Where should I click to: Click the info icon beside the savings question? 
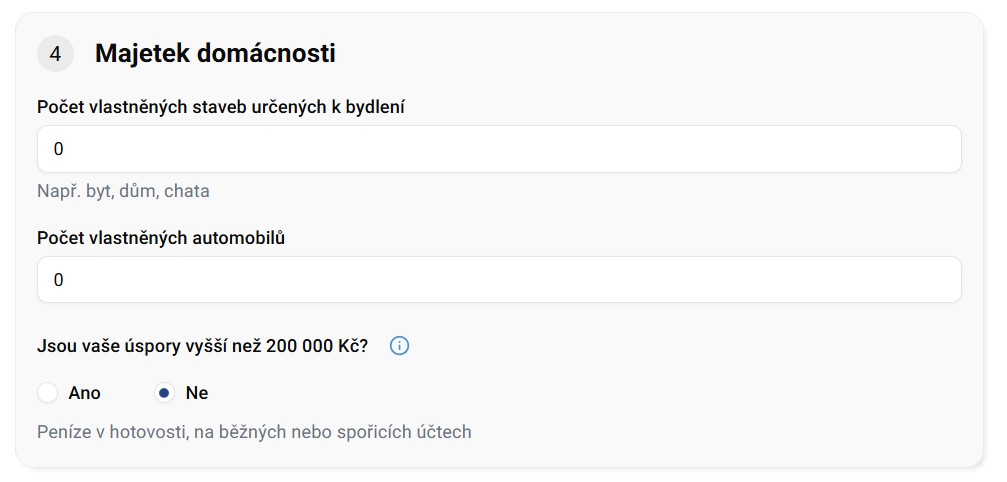tap(399, 346)
